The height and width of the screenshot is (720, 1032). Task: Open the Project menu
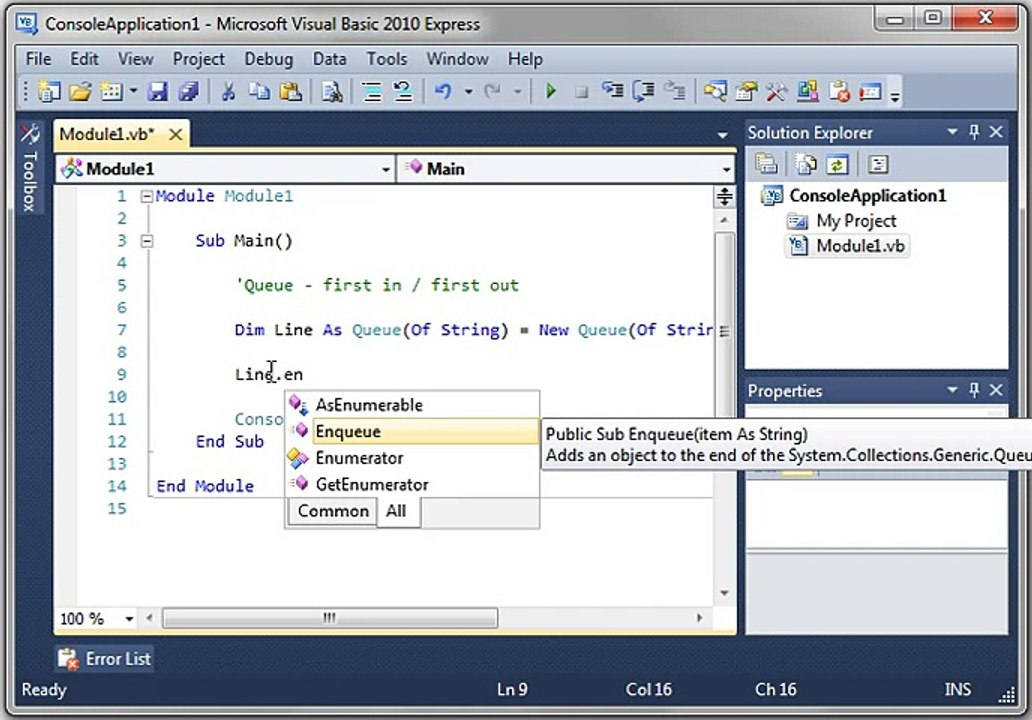coord(199,59)
